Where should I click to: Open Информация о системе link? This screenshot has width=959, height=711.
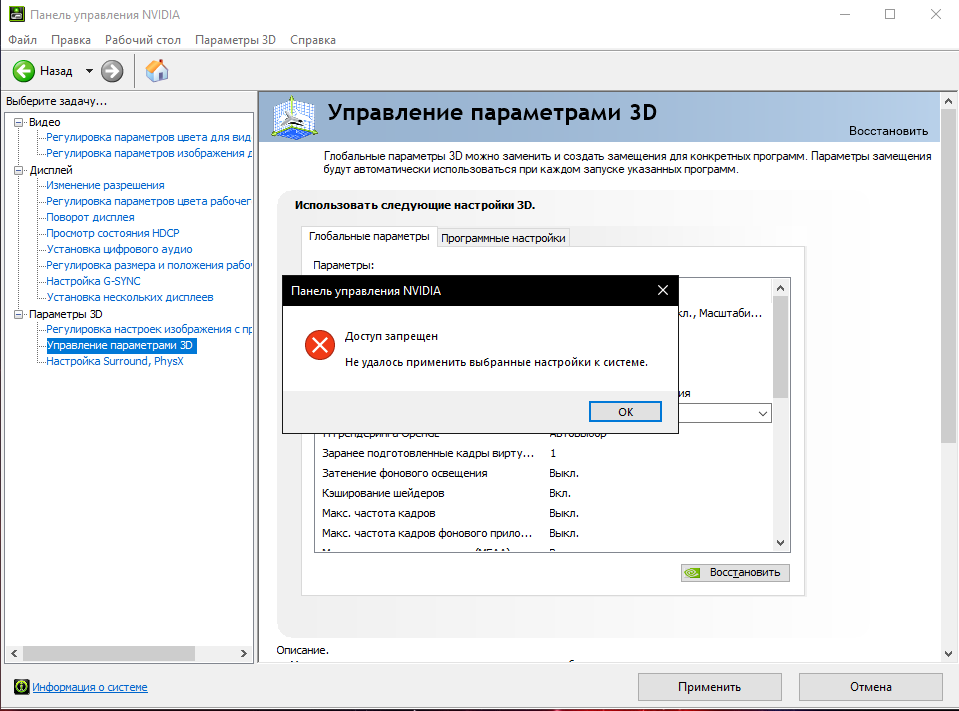point(90,687)
